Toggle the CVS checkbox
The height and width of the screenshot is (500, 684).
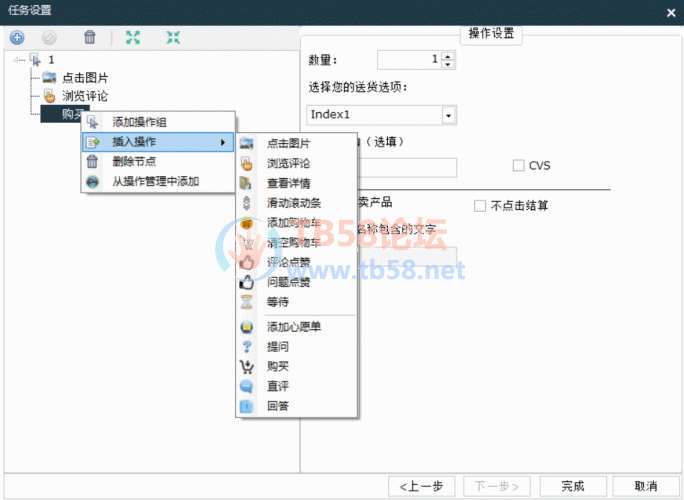518,165
